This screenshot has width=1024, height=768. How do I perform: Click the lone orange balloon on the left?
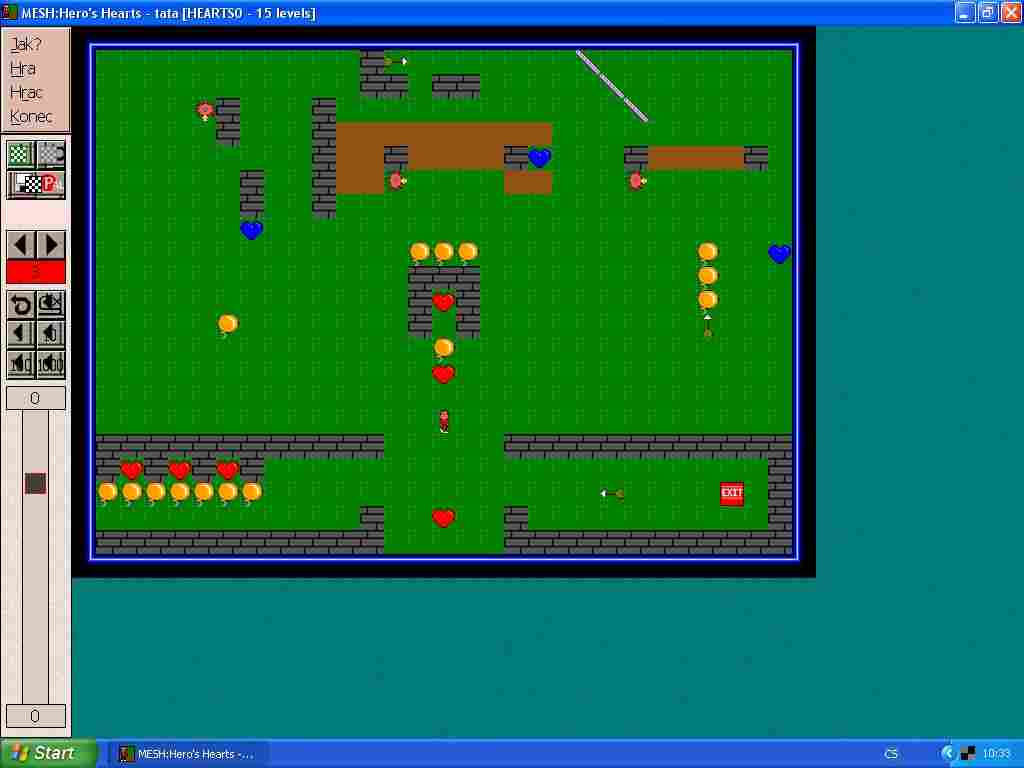click(x=227, y=324)
